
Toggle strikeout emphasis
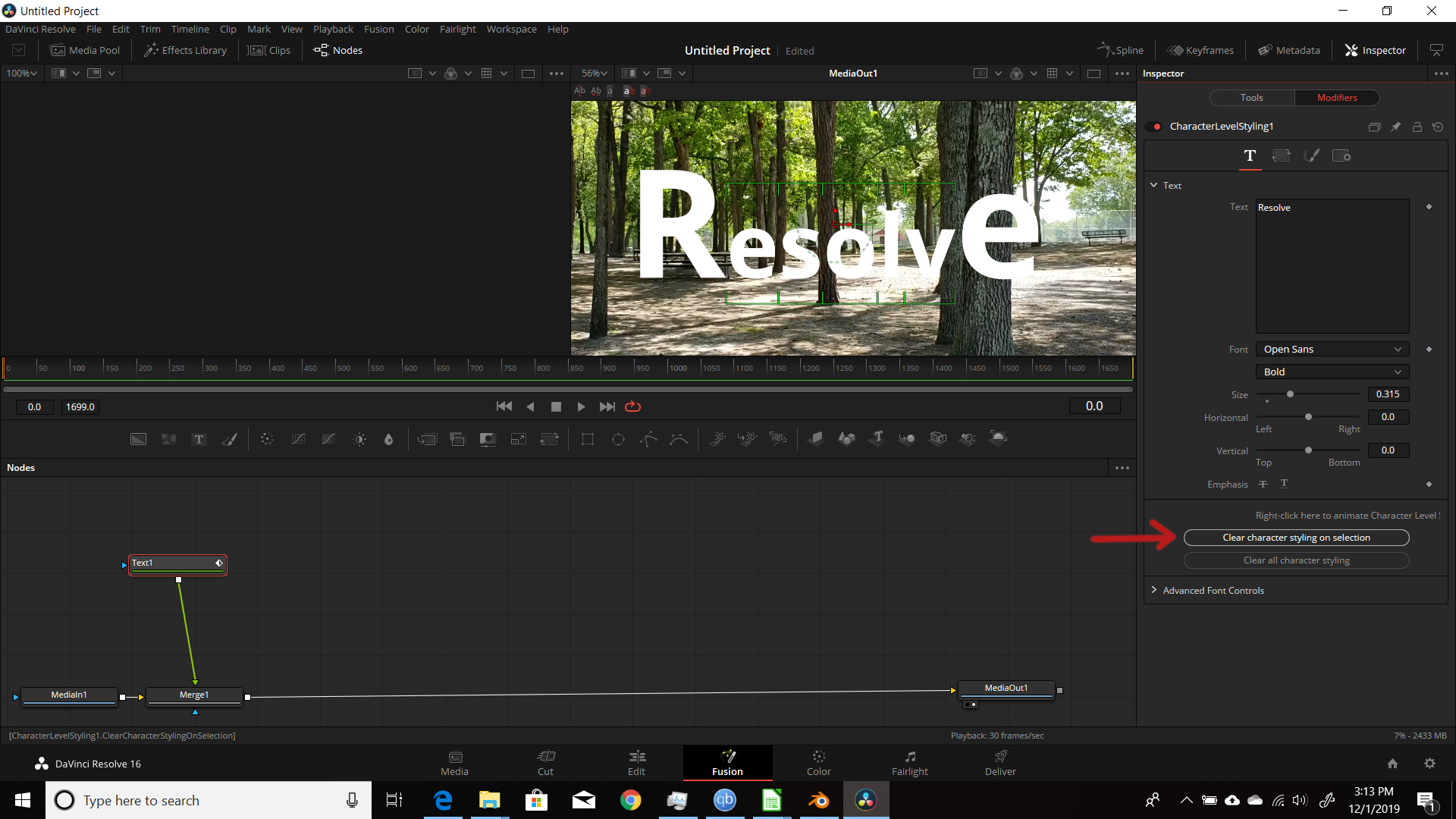[x=1263, y=484]
